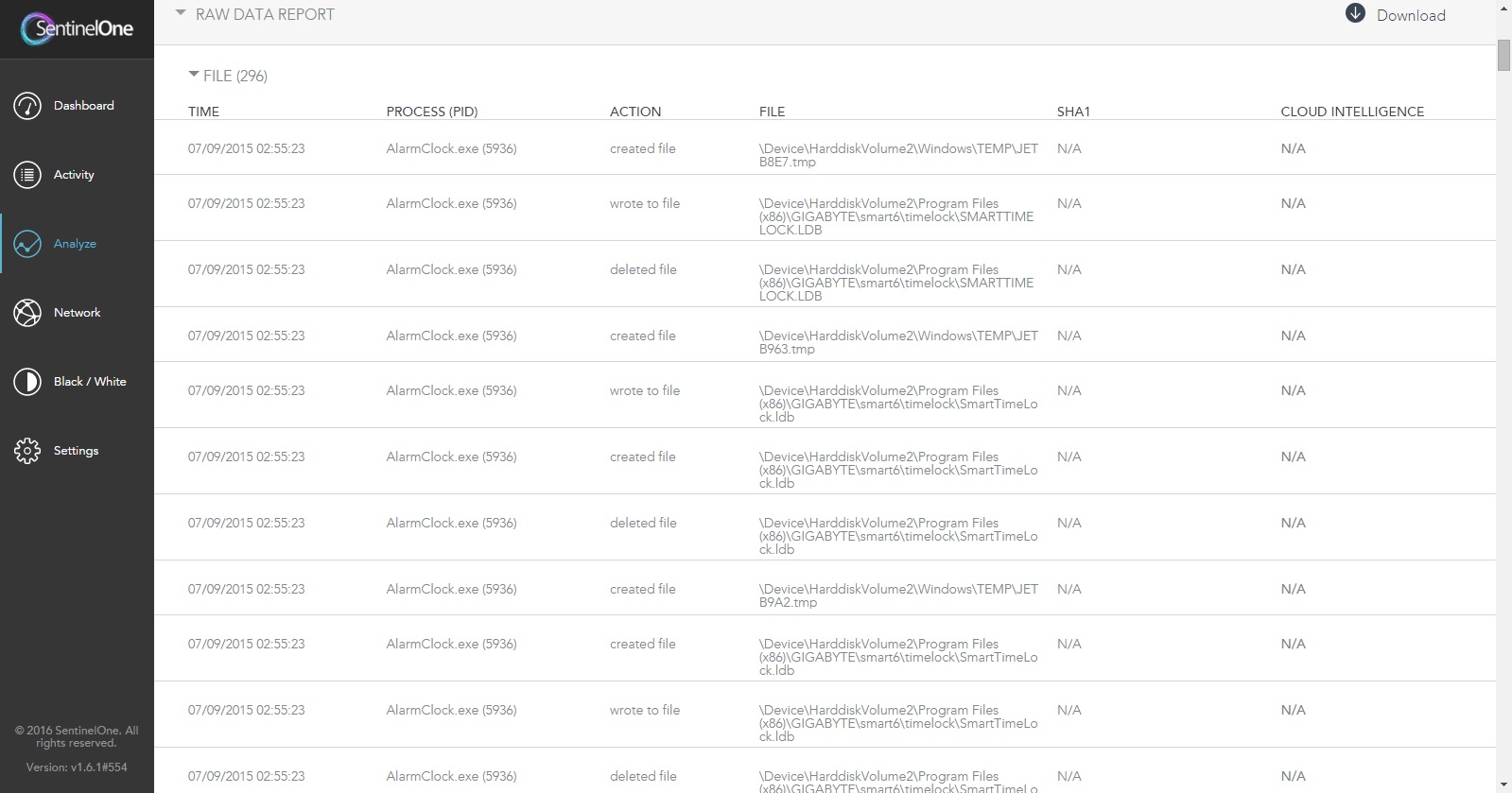Click the Download link text
This screenshot has height=793, width=1512.
(x=1411, y=15)
